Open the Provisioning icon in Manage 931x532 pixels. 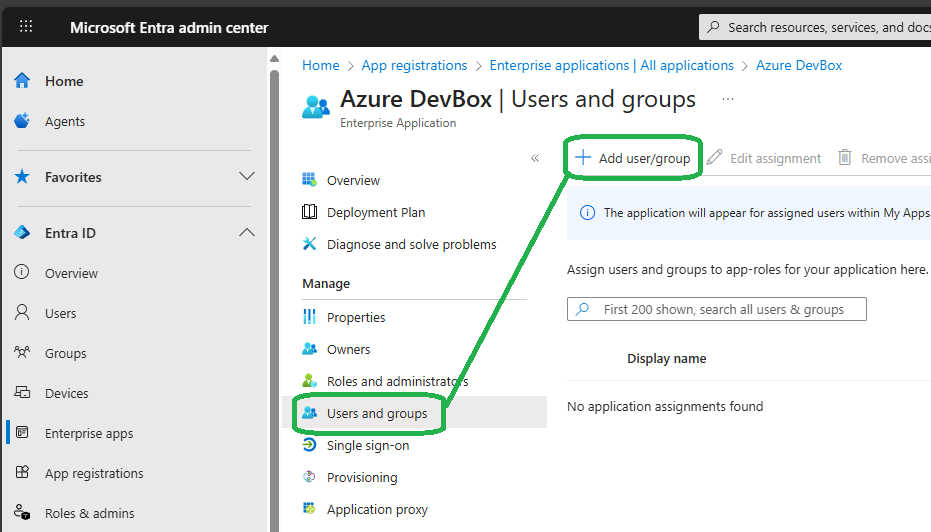(x=310, y=477)
